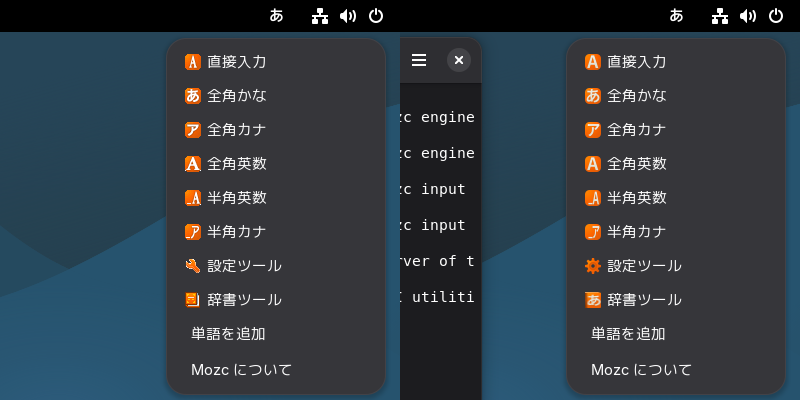The height and width of the screenshot is (400, 800).
Task: Click the 全角カナ icon in right menu
Action: 593,130
